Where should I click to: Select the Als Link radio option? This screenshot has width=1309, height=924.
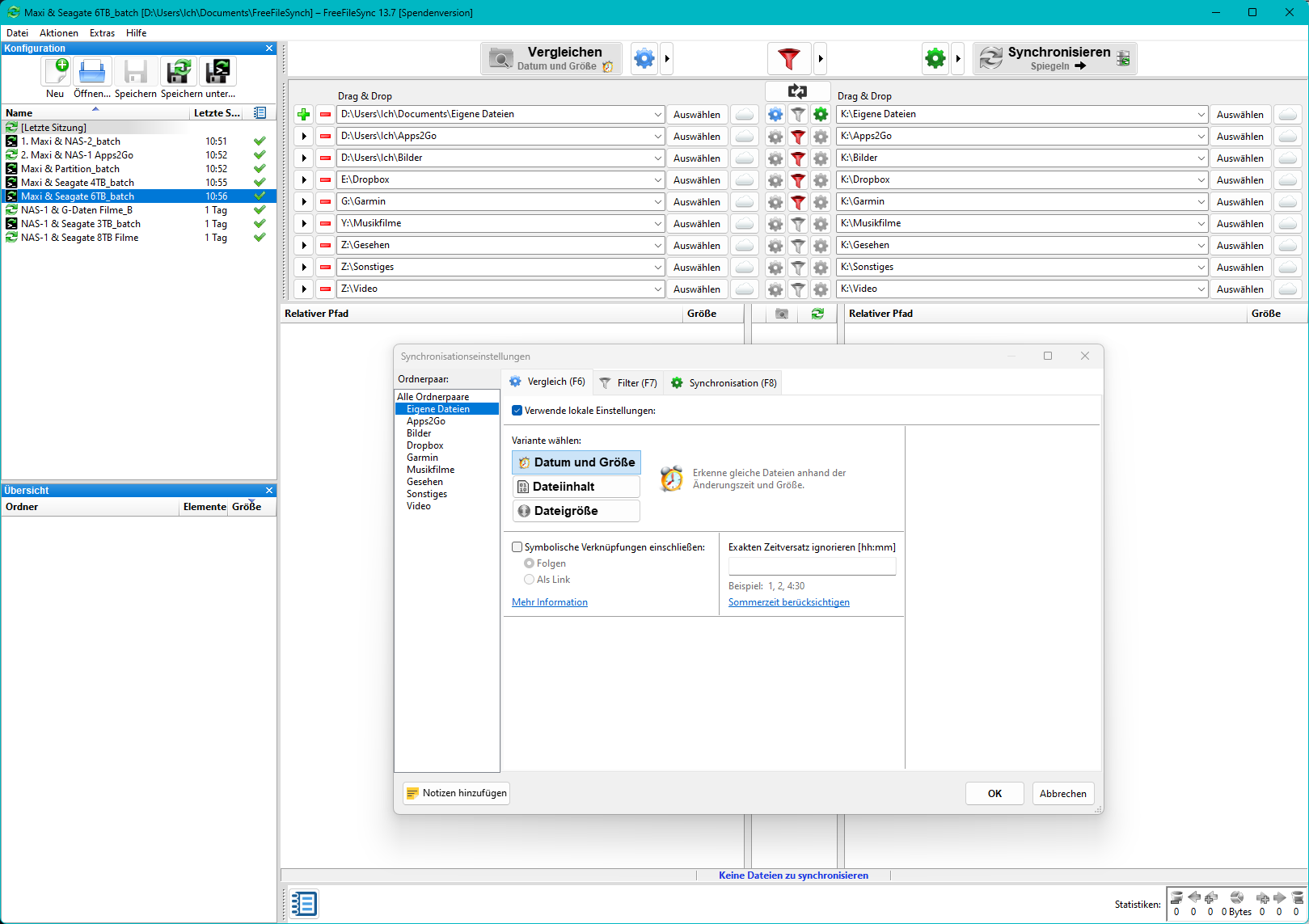click(x=529, y=580)
